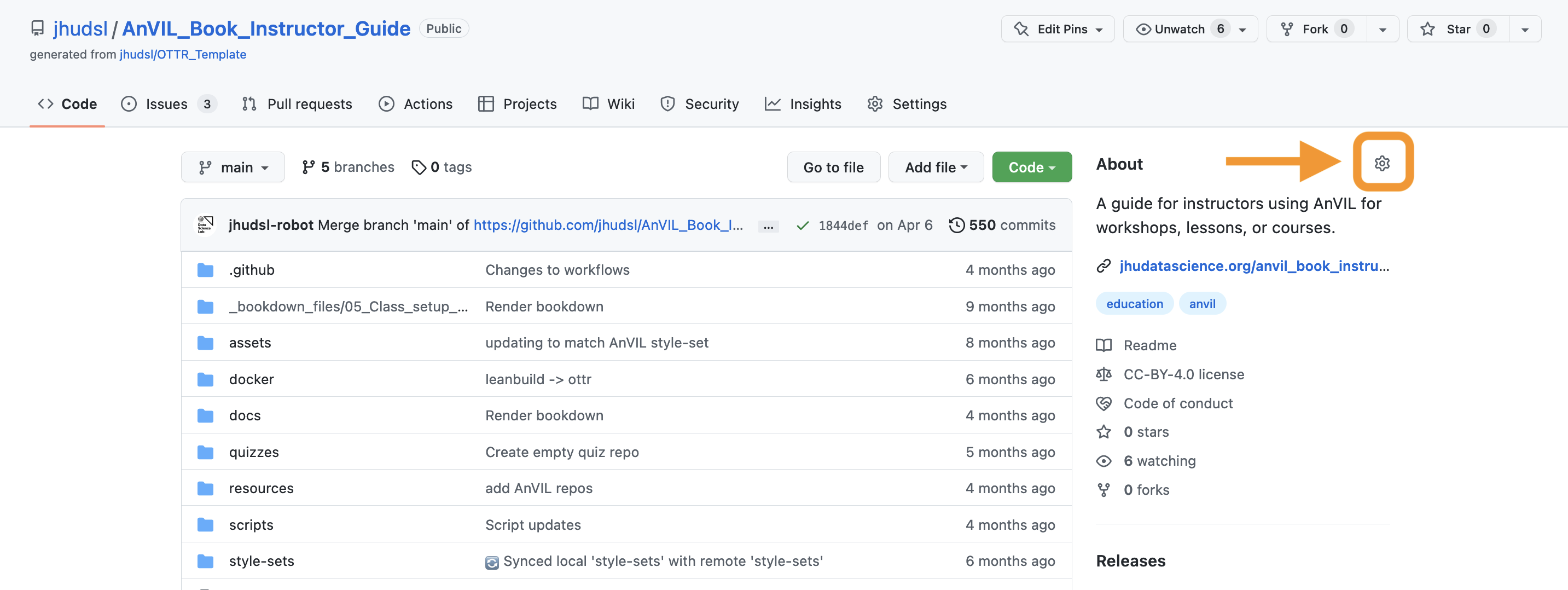Open the Pull requests tab
Image resolution: width=1568 pixels, height=590 pixels.
click(297, 104)
